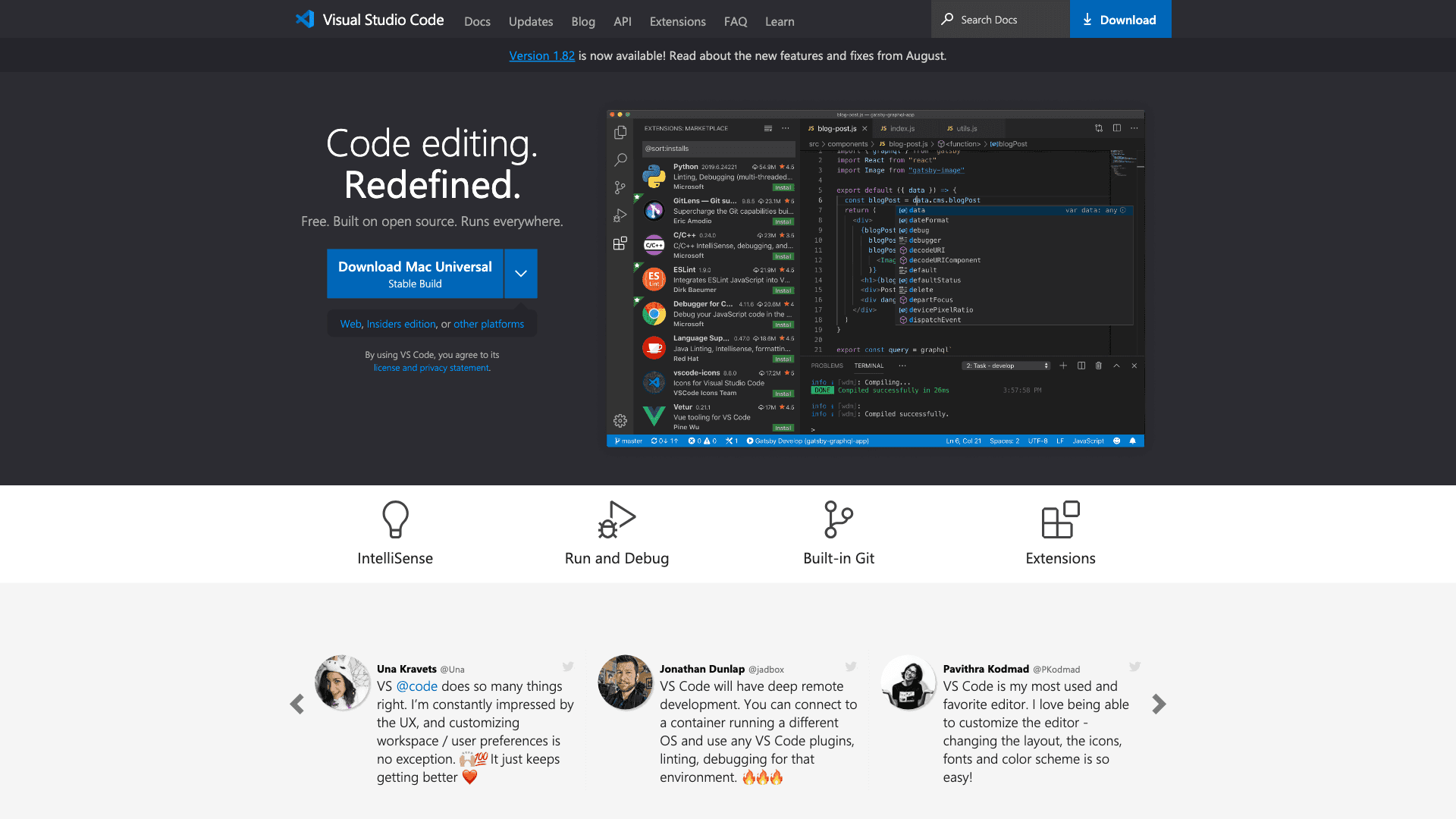The width and height of the screenshot is (1456, 819).
Task: Click the VS Code editor screenshot
Action: pos(875,278)
